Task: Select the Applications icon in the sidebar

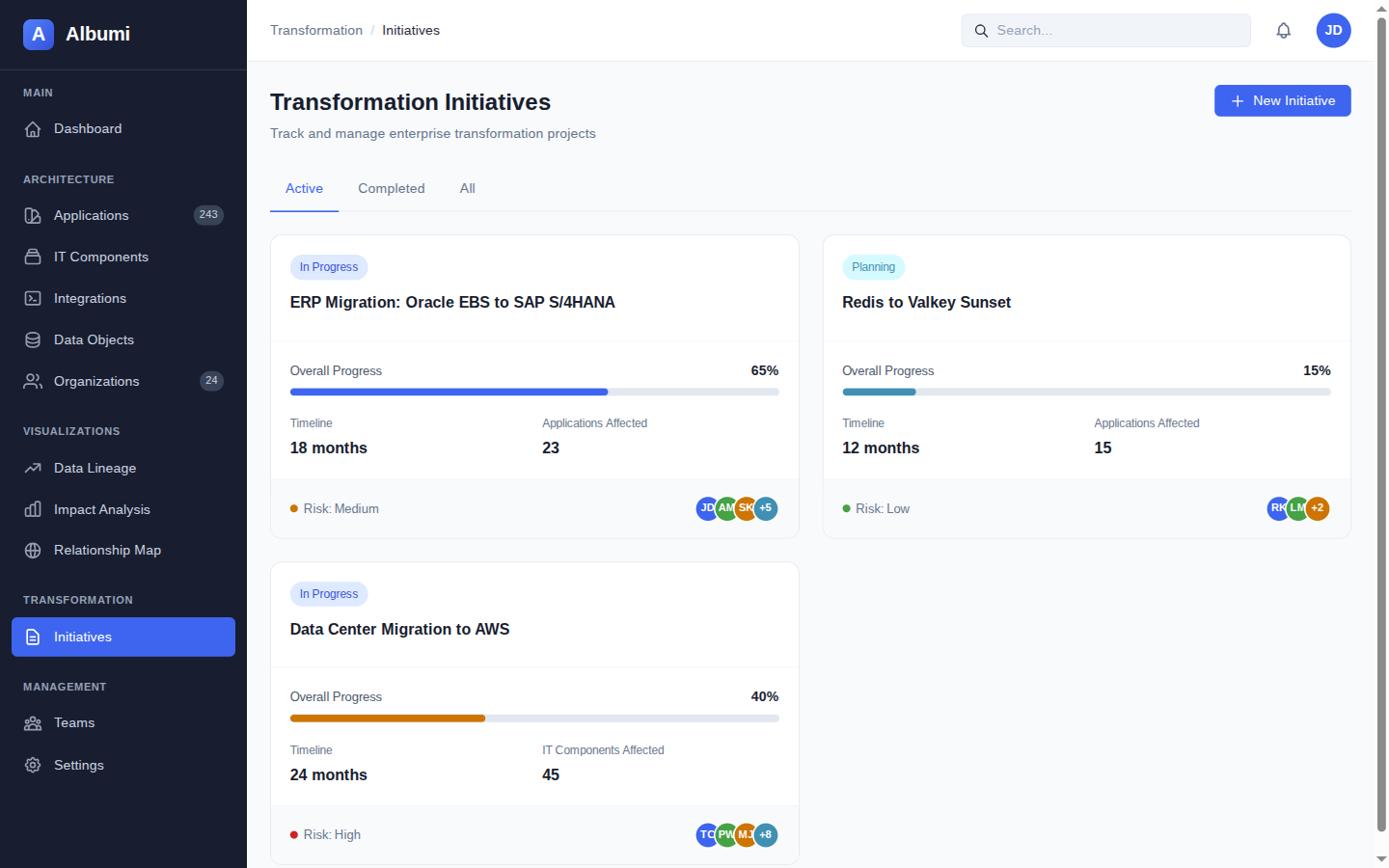Action: click(x=32, y=215)
